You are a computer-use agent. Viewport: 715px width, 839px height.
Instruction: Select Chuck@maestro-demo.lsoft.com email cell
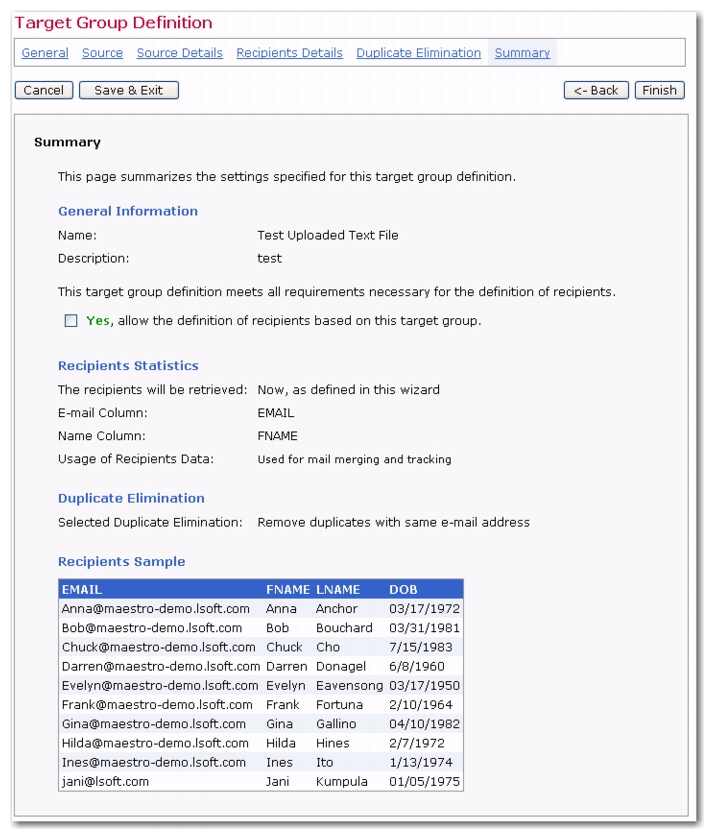[158, 647]
